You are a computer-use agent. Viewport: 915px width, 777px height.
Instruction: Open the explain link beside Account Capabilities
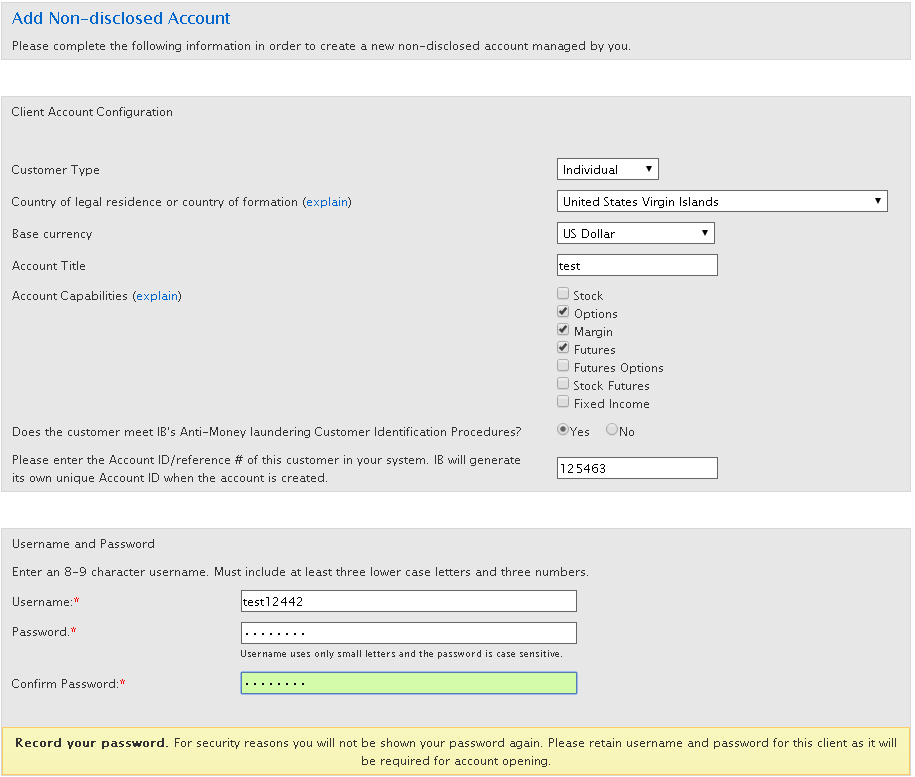(157, 296)
